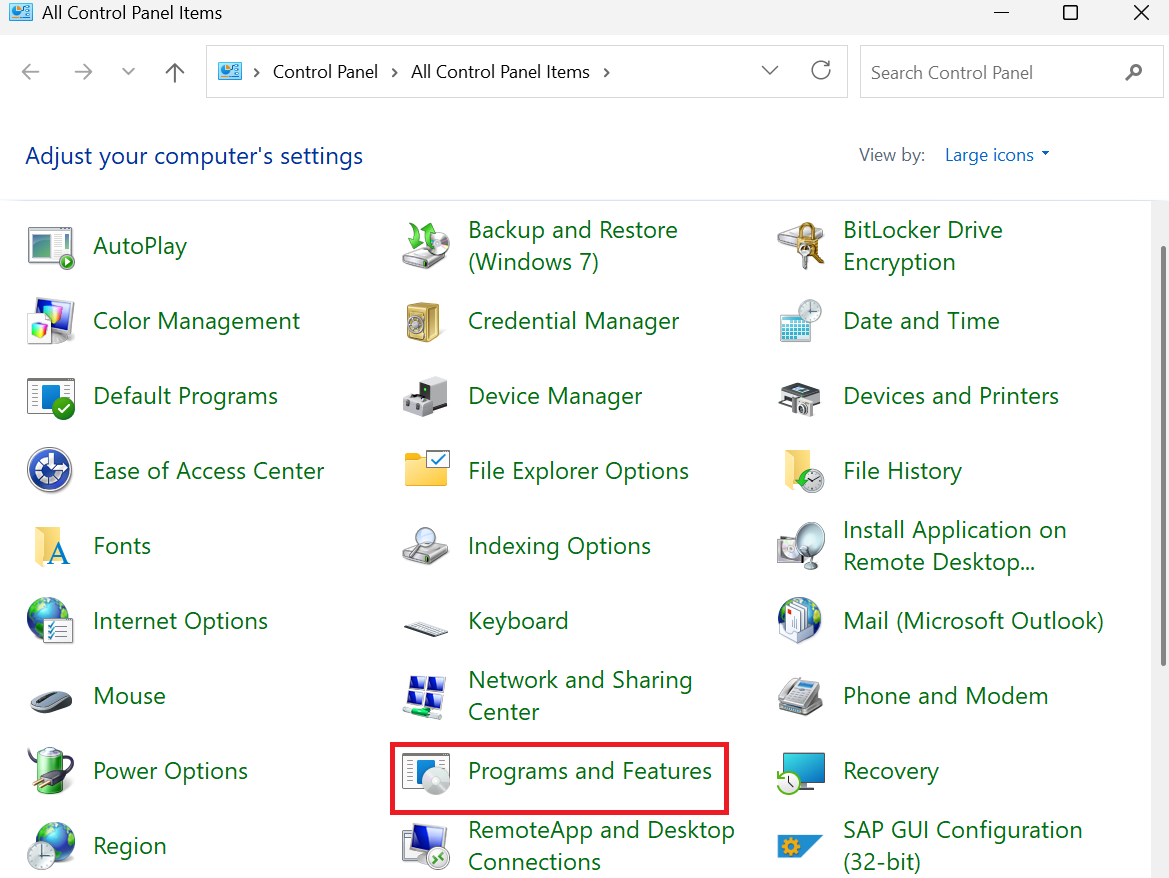Go up one level with Up arrow
This screenshot has width=1169, height=878.
pyautogui.click(x=174, y=72)
